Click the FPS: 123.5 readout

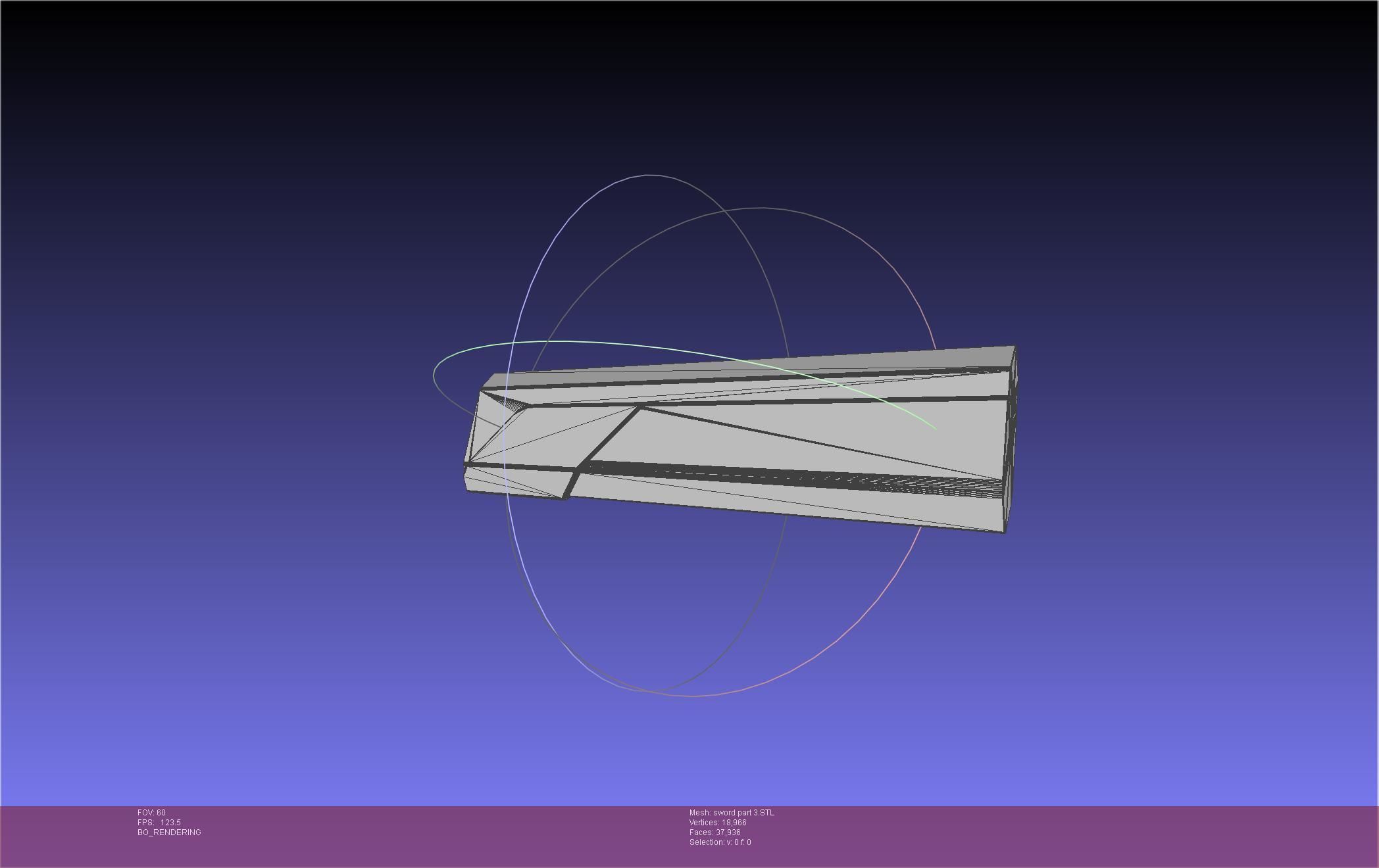click(x=159, y=823)
